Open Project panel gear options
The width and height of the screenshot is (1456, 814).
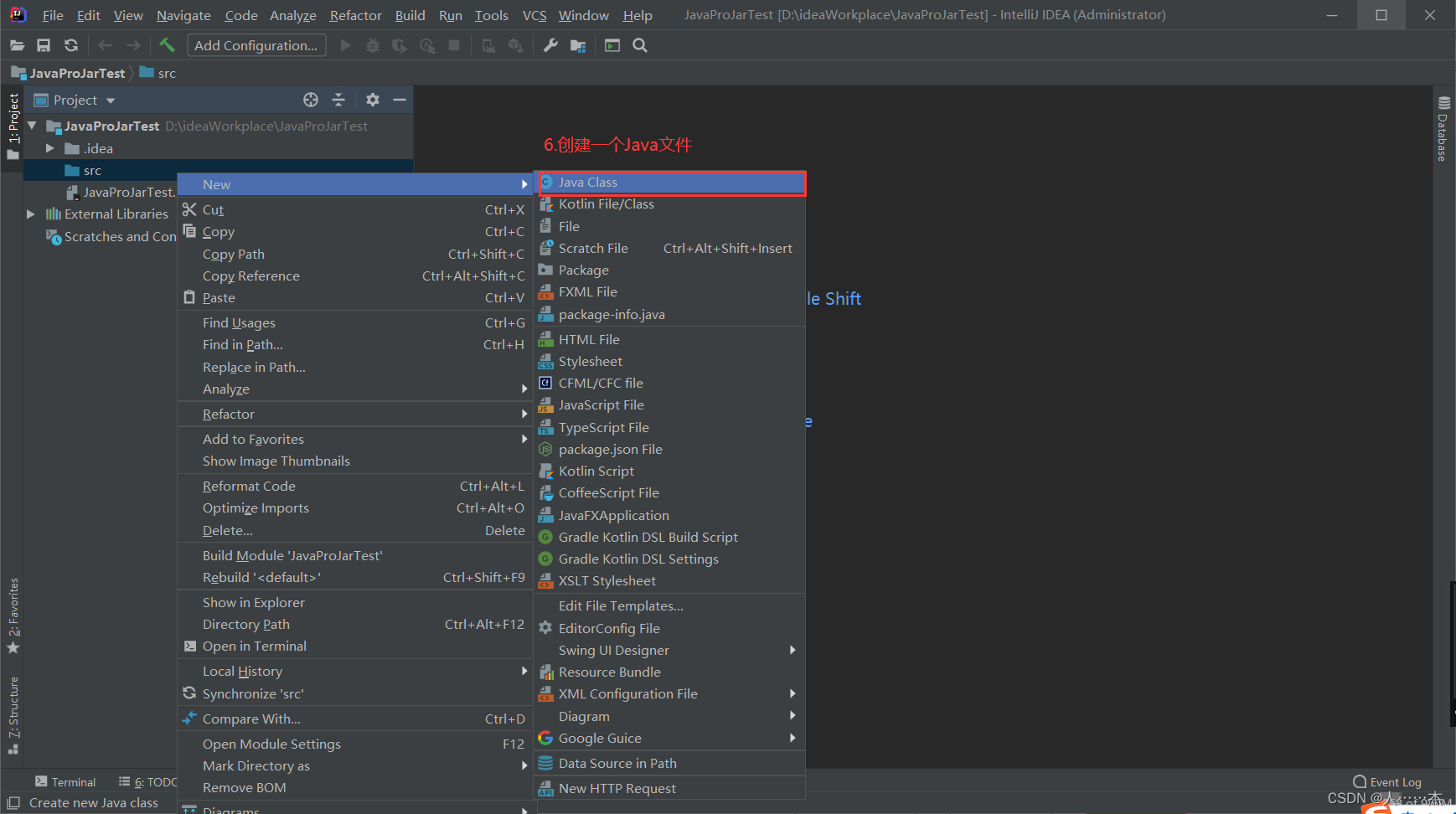coord(373,100)
